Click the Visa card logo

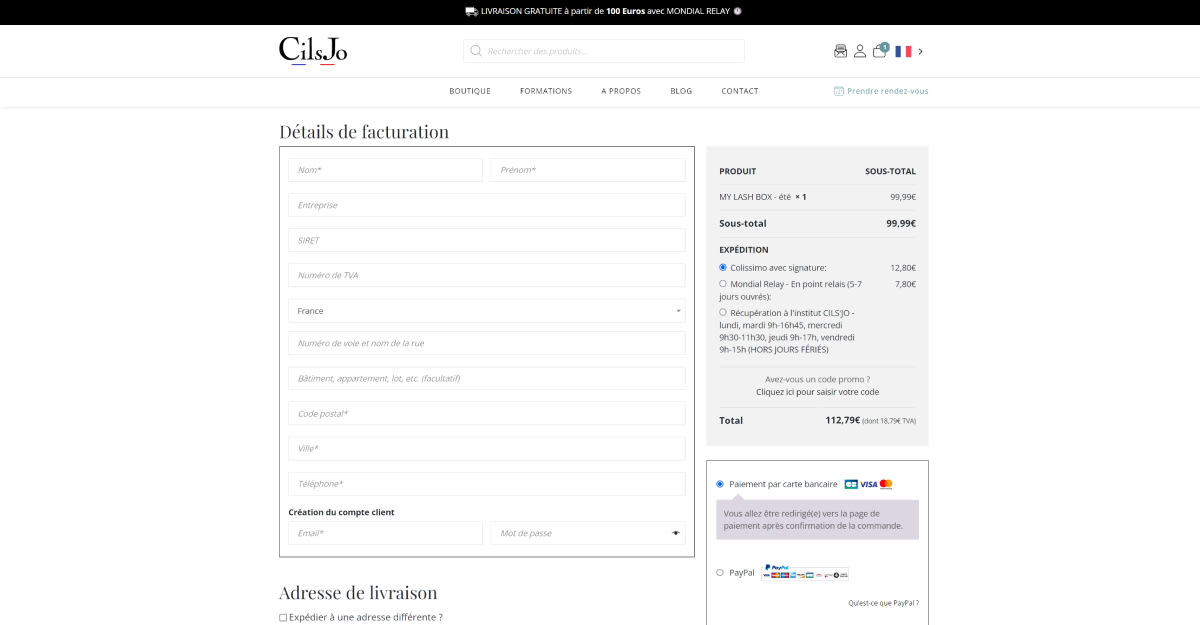[x=868, y=484]
